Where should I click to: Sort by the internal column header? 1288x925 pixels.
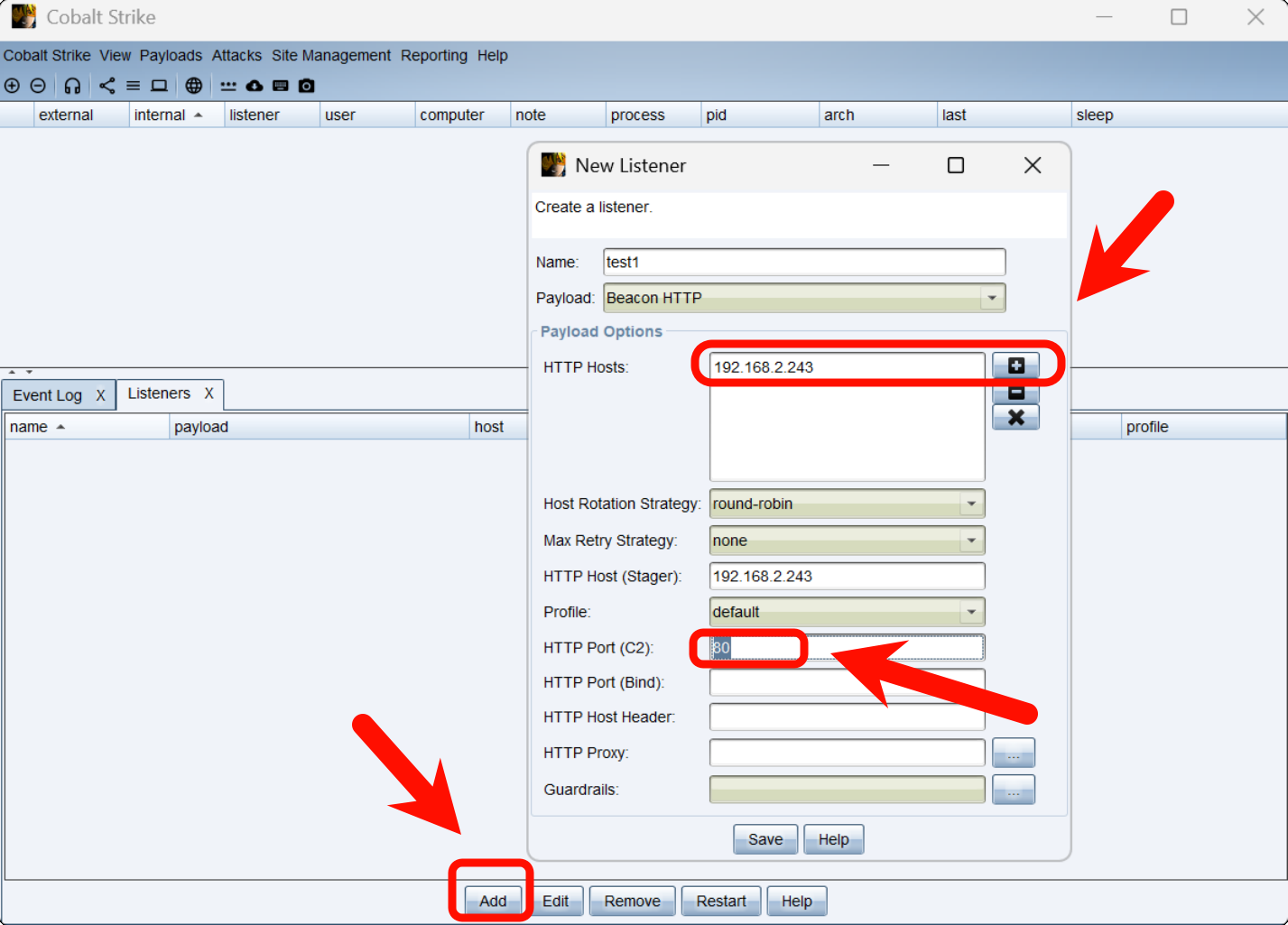[160, 115]
